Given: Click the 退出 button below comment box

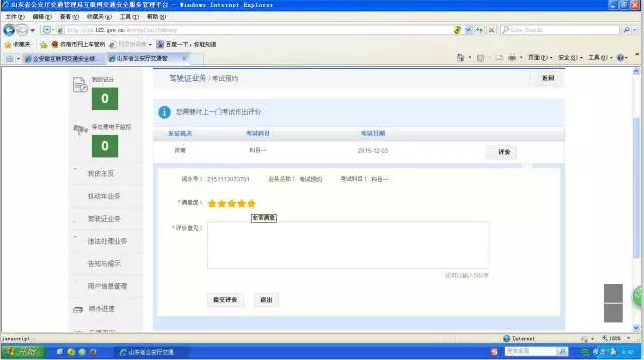Looking at the screenshot, I should [266, 300].
